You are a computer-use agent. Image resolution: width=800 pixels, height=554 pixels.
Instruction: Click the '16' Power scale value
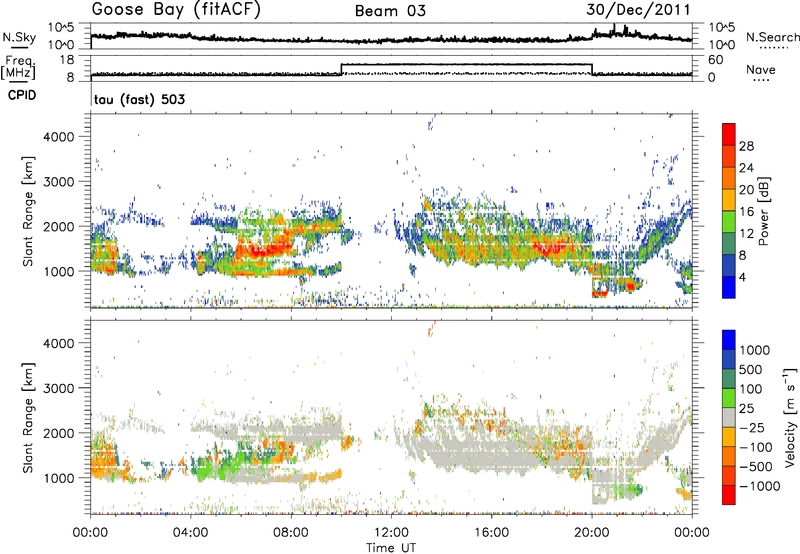point(746,212)
